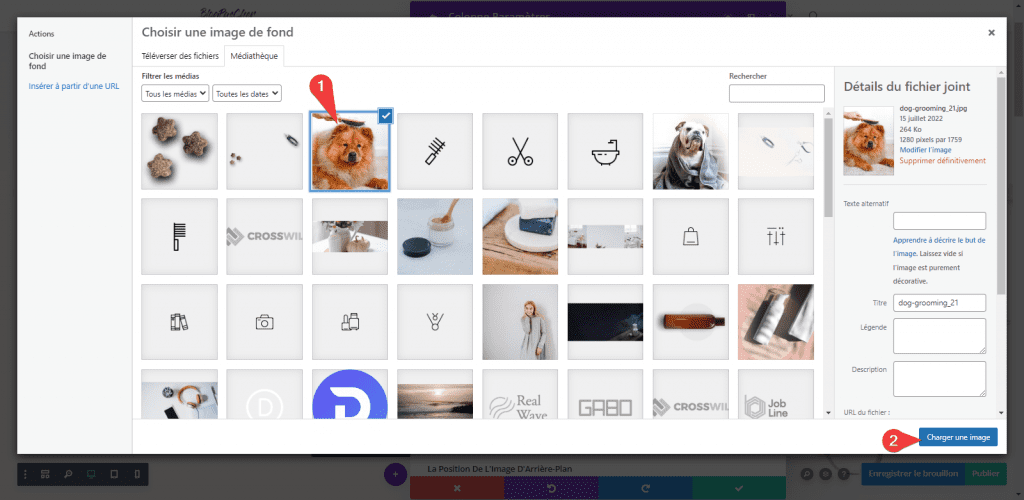Click the Charger une image button
Viewport: 1024px width, 500px height.
(x=958, y=437)
